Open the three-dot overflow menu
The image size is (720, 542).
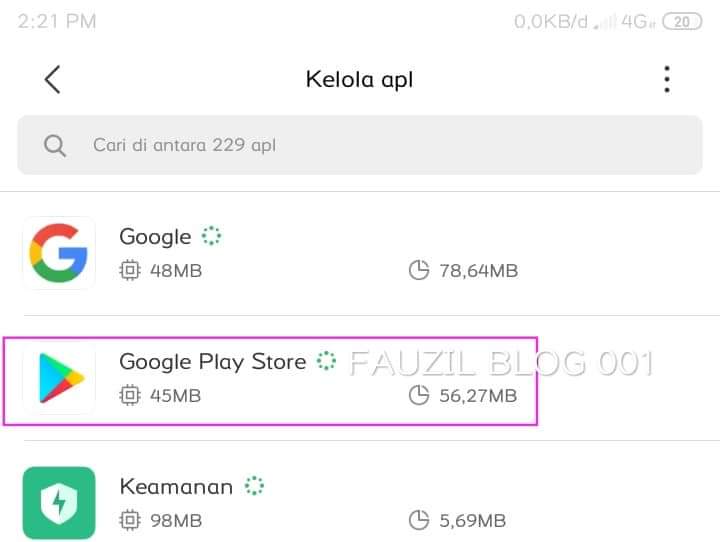click(x=666, y=80)
